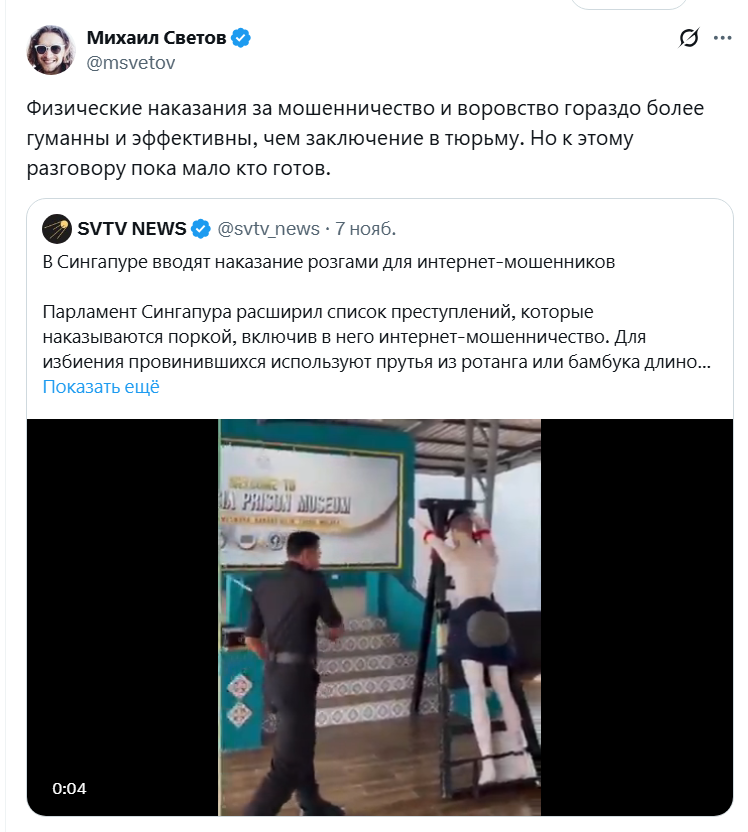Click the partially visible button at top

click(x=629, y=4)
